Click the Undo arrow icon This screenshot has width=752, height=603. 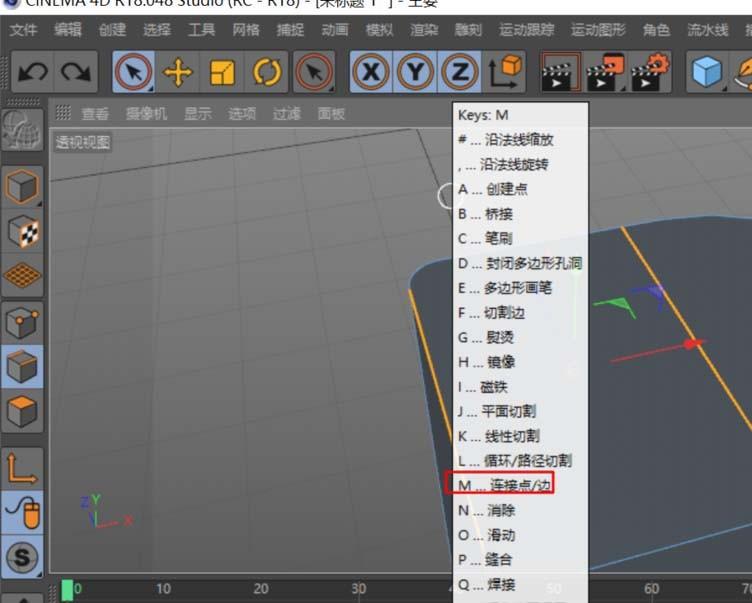point(33,72)
